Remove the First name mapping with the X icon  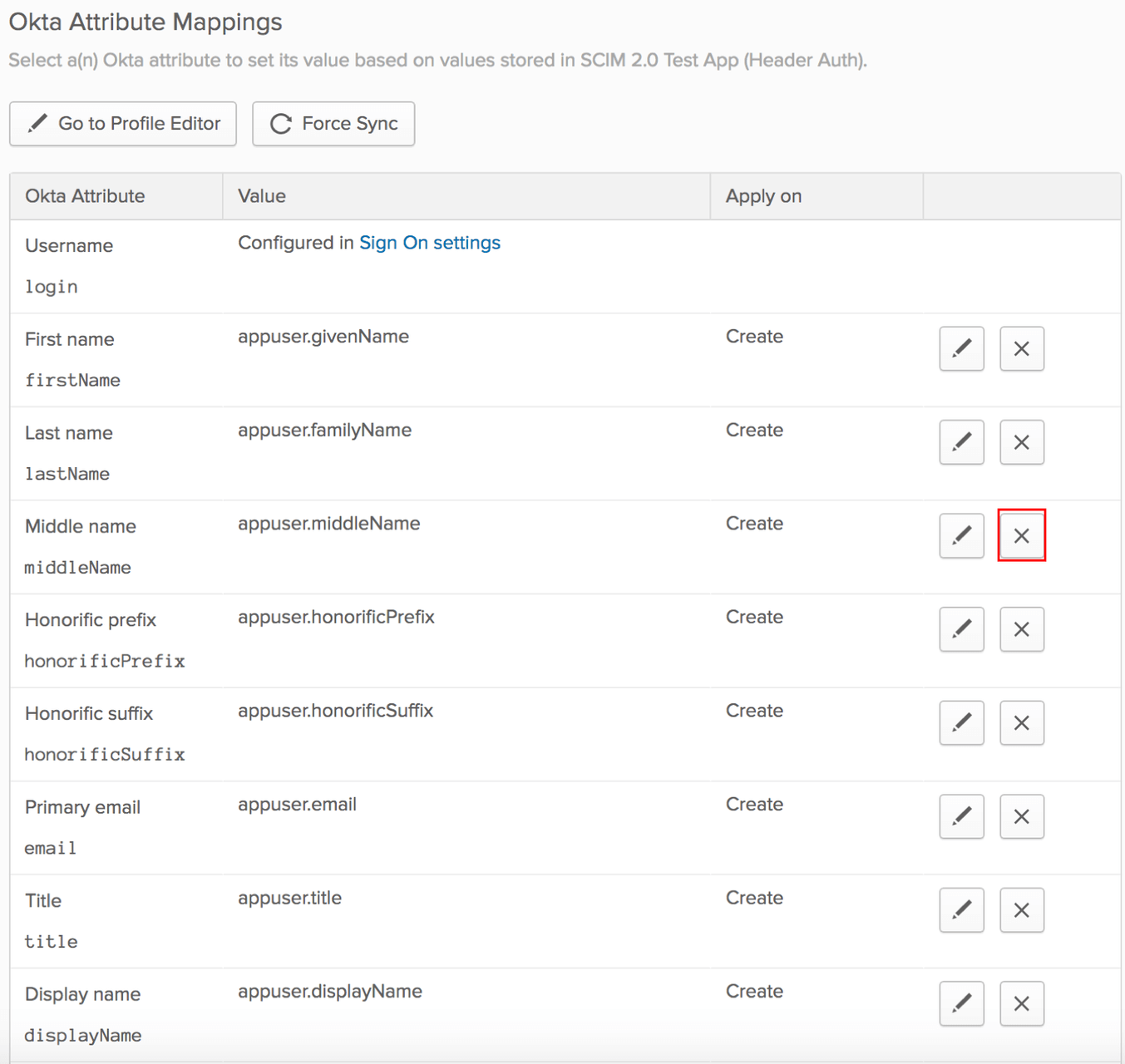click(1021, 348)
